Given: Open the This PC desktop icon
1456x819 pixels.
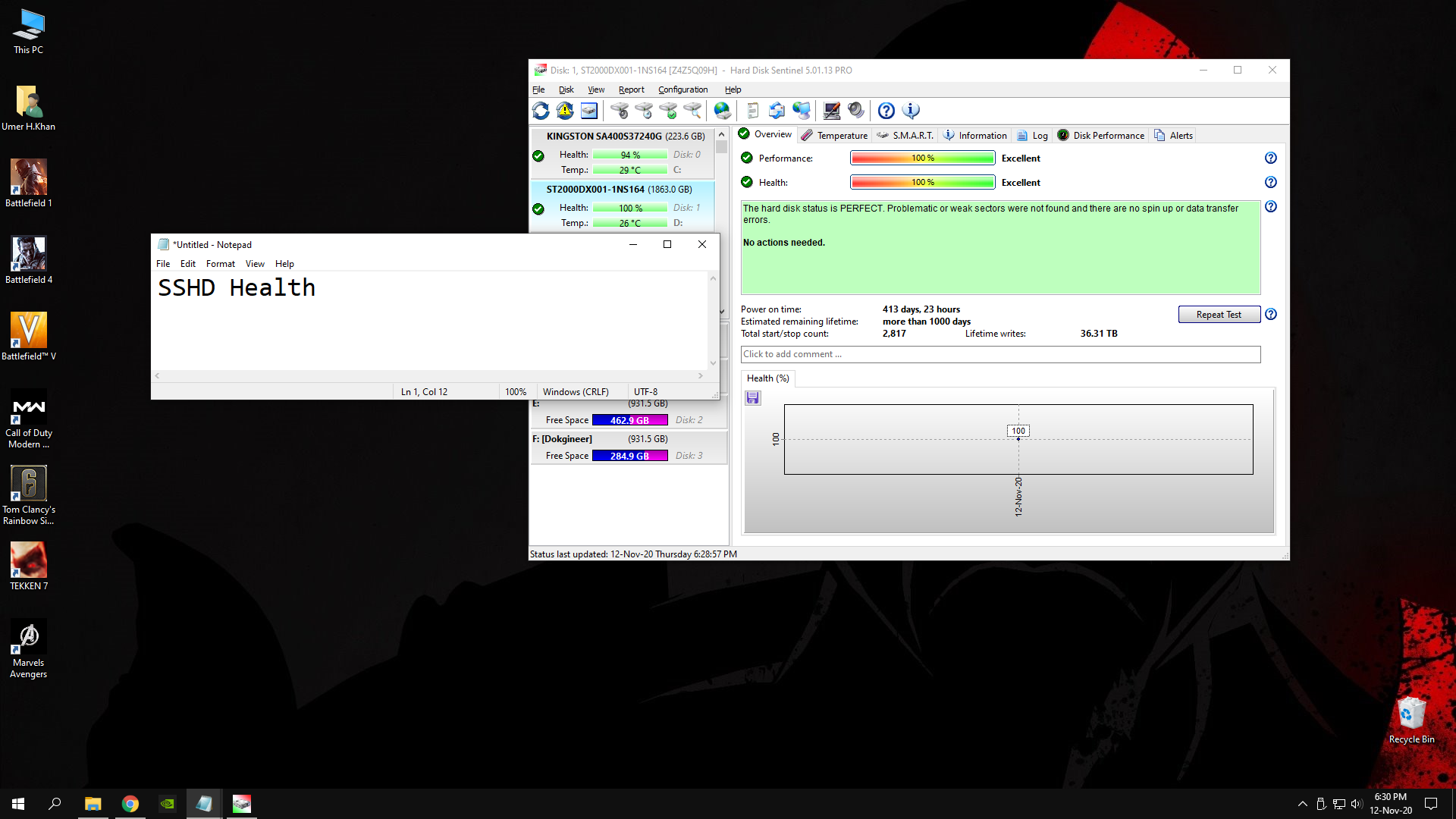Looking at the screenshot, I should 28,31.
